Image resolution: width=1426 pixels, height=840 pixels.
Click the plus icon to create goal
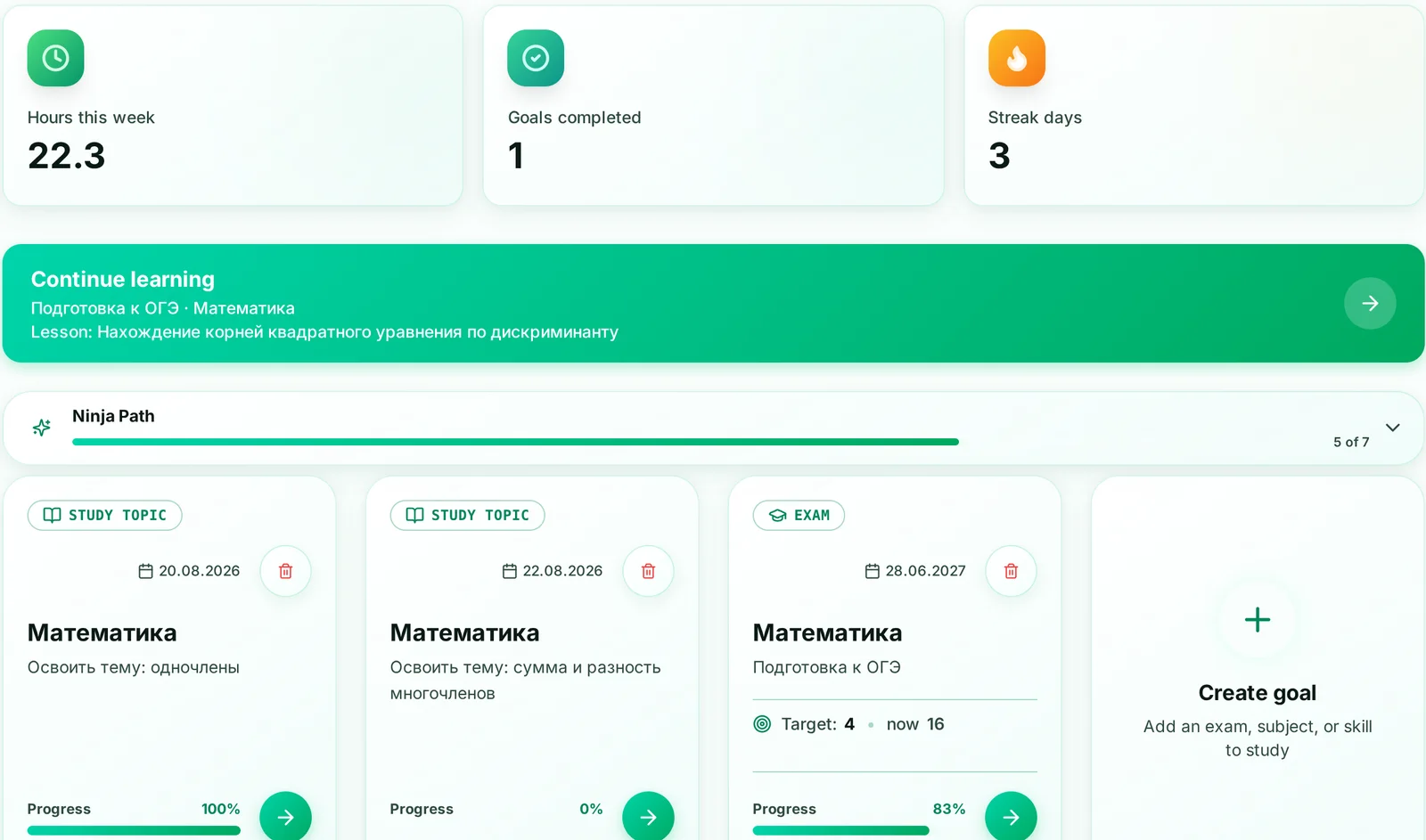pos(1258,620)
